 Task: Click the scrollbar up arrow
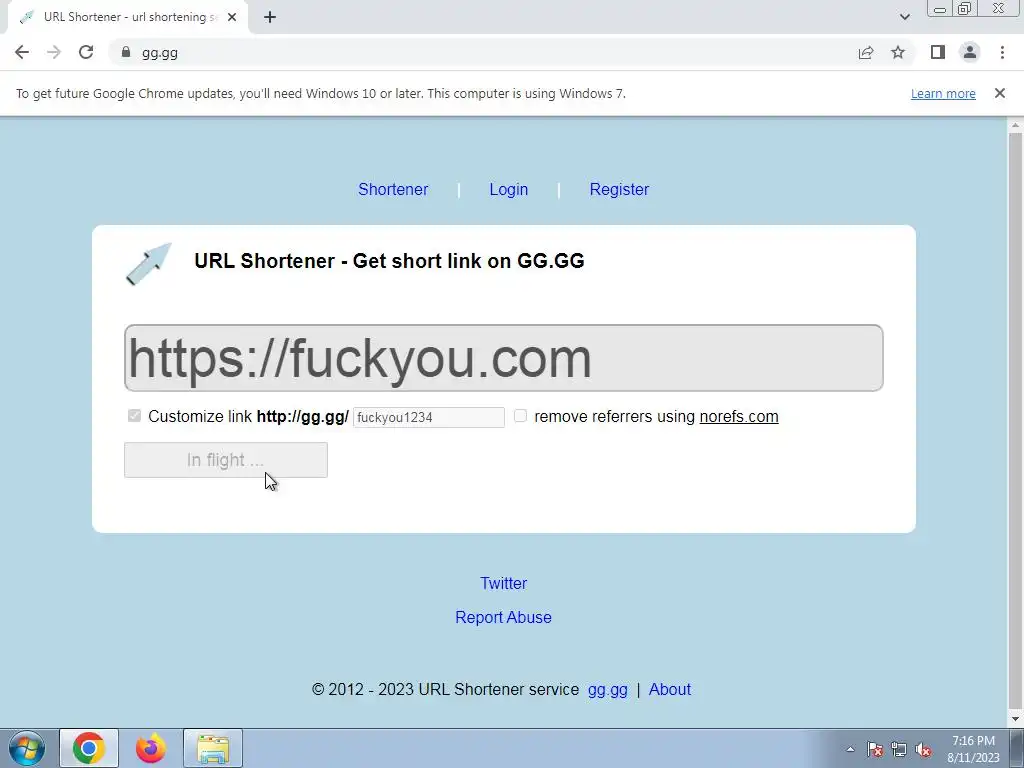pos(1015,125)
